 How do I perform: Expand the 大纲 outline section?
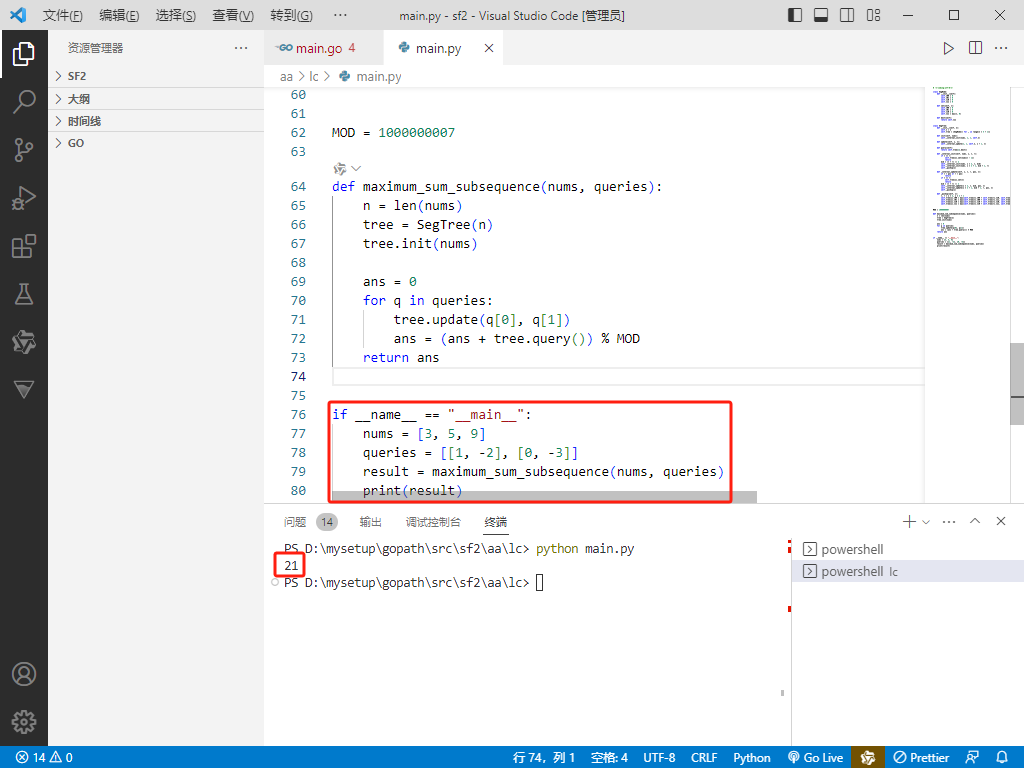click(156, 99)
